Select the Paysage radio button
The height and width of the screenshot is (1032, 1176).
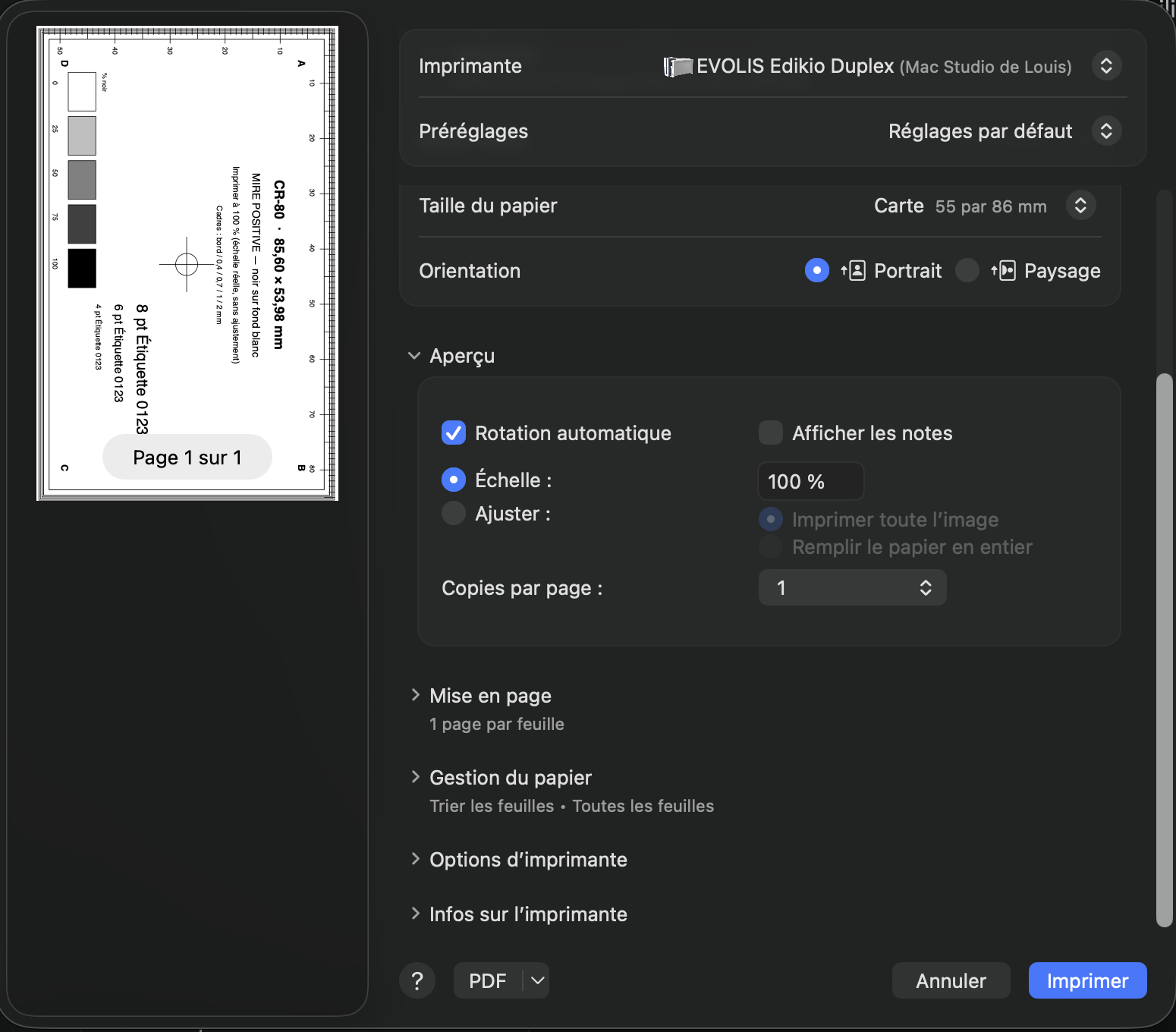click(x=967, y=271)
